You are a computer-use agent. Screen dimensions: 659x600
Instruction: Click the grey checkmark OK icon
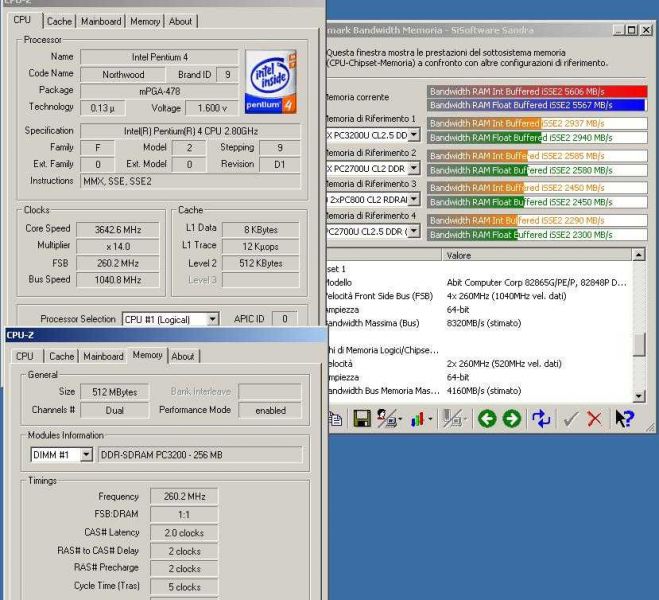(x=570, y=419)
